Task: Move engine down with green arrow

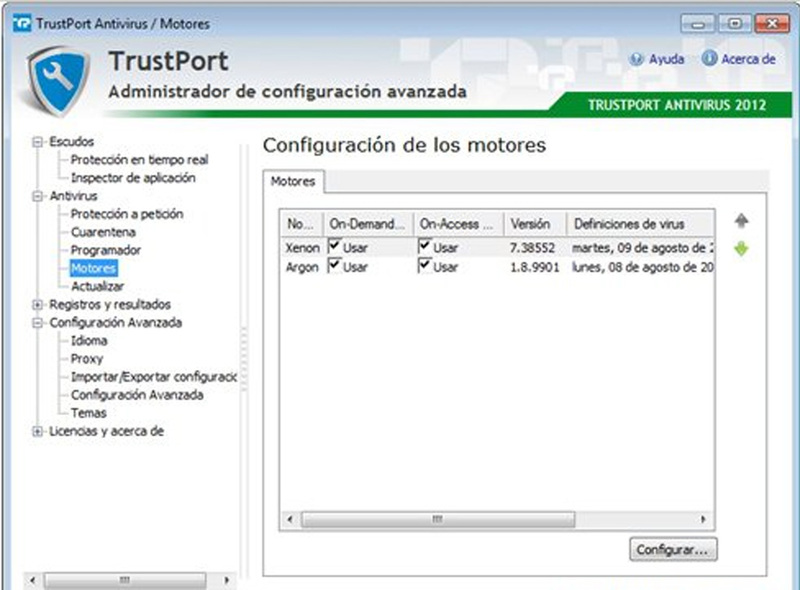Action: coord(741,249)
